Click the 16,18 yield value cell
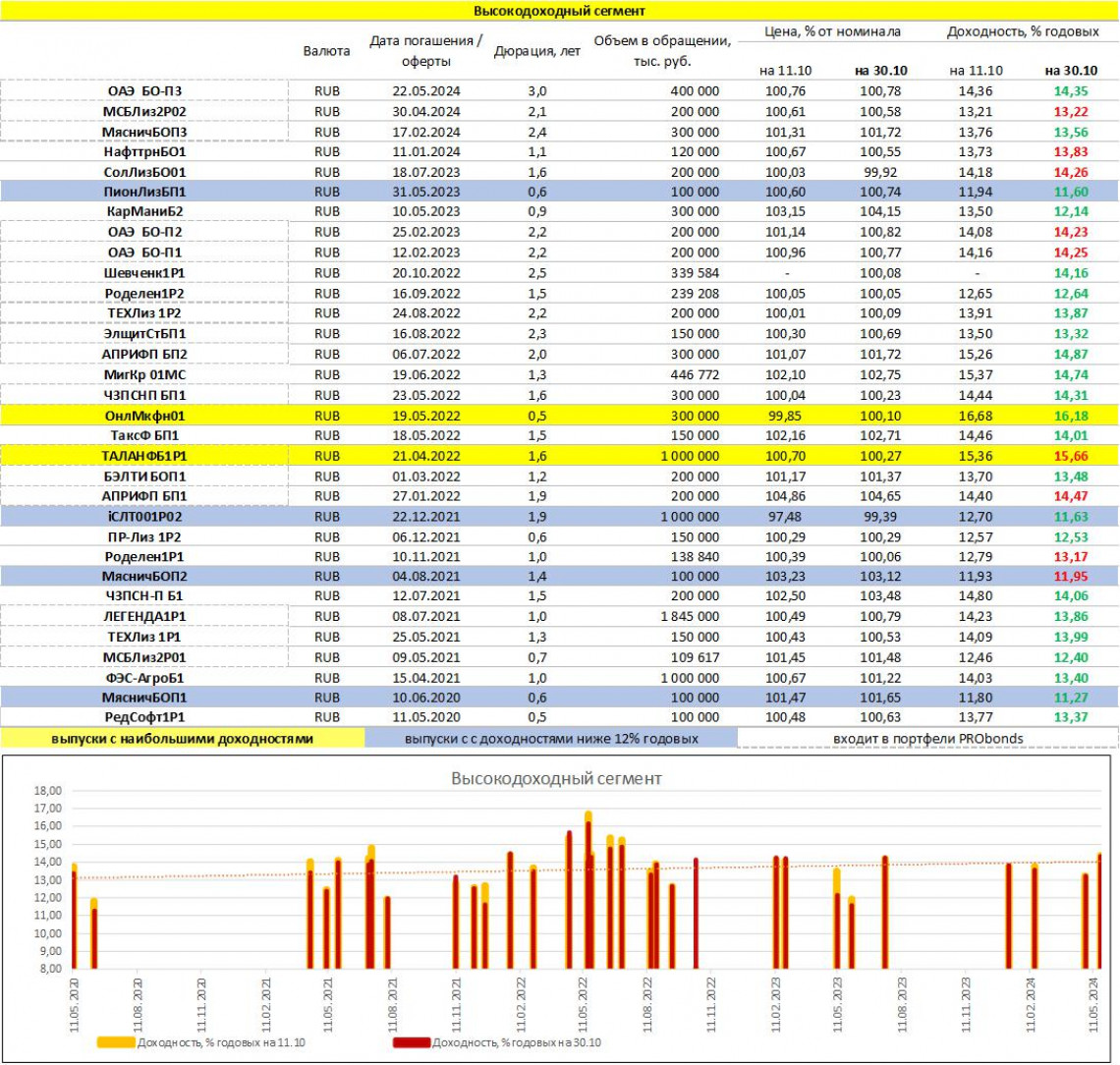1120x1065 pixels. [1071, 416]
